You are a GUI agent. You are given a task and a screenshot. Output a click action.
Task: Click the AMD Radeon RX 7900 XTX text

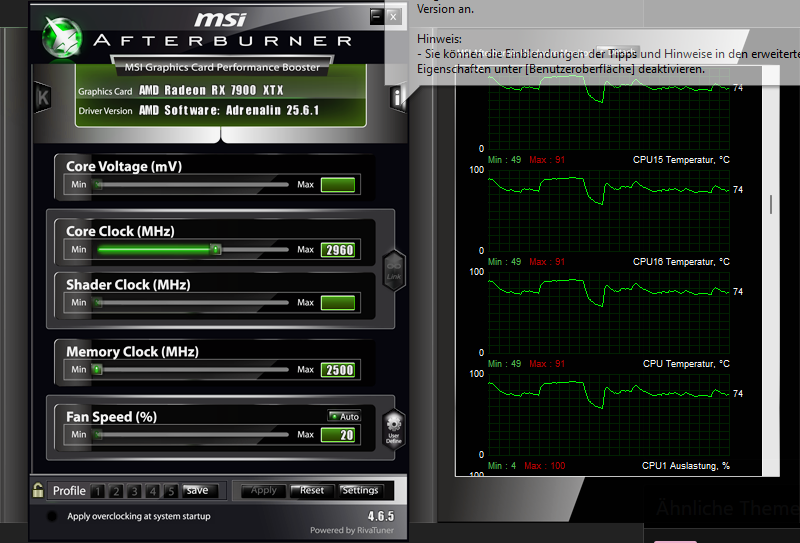(211, 90)
